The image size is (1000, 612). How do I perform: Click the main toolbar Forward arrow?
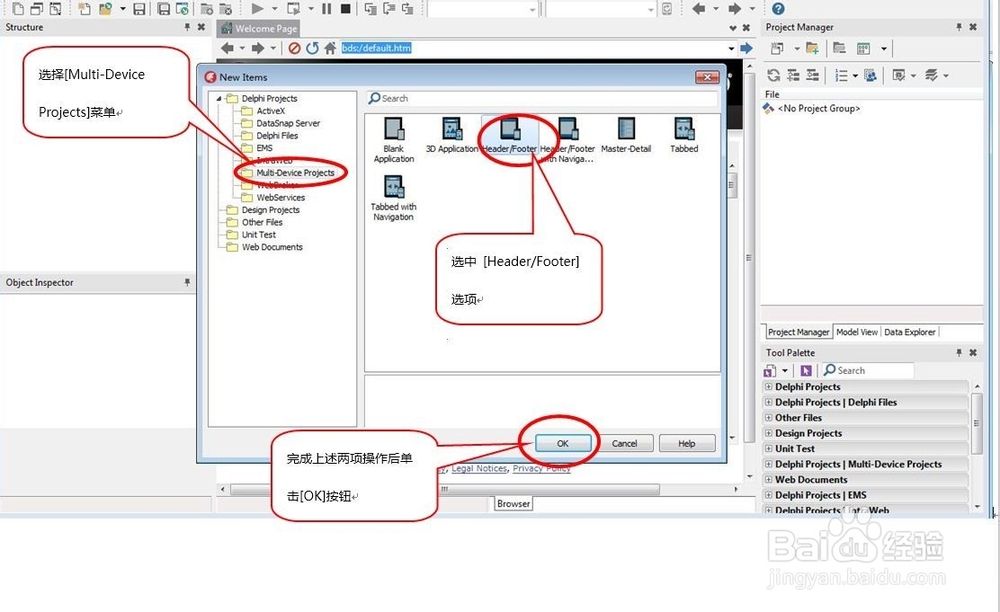pyautogui.click(x=735, y=9)
